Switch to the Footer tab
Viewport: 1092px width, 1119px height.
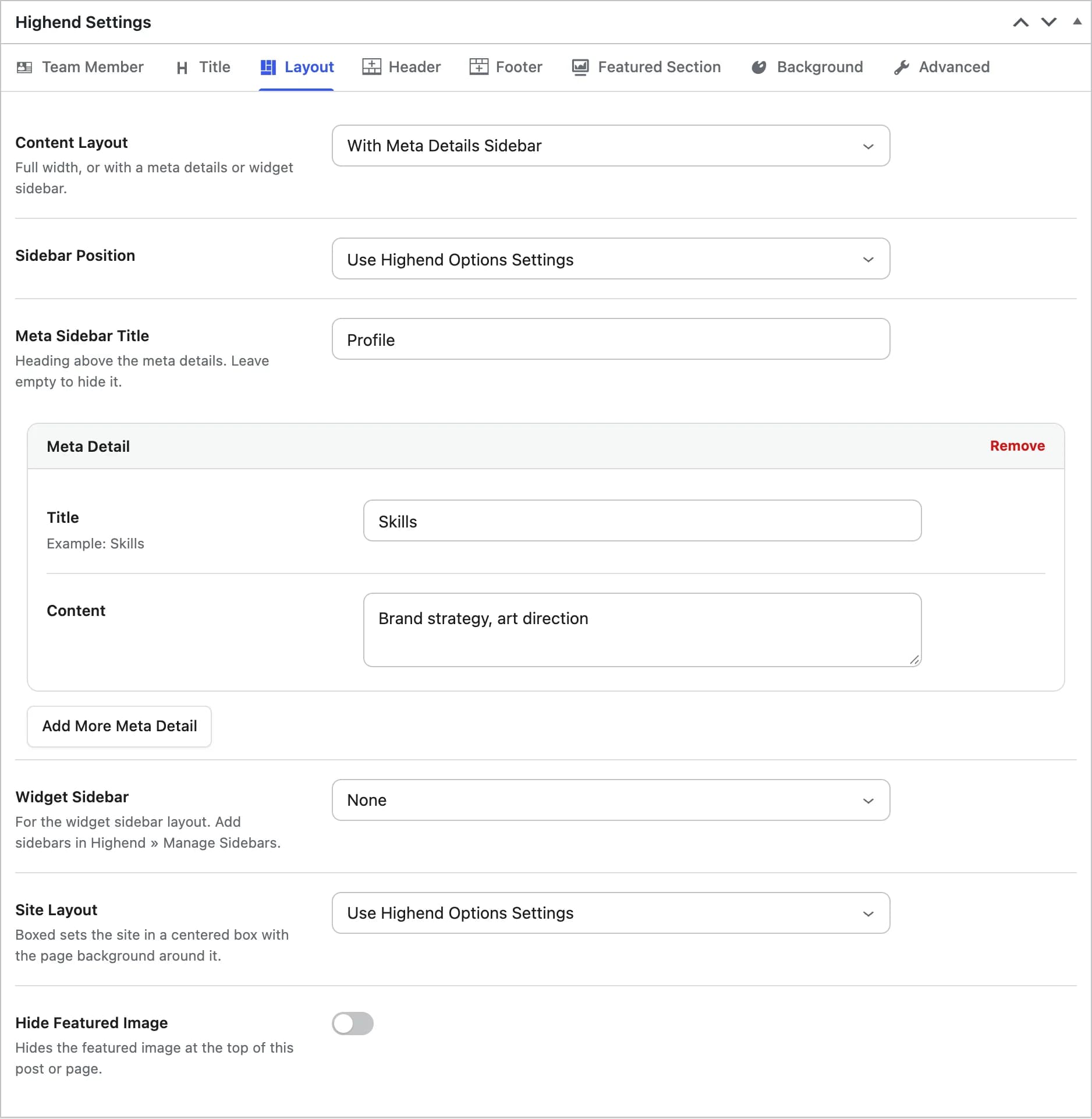pos(506,68)
